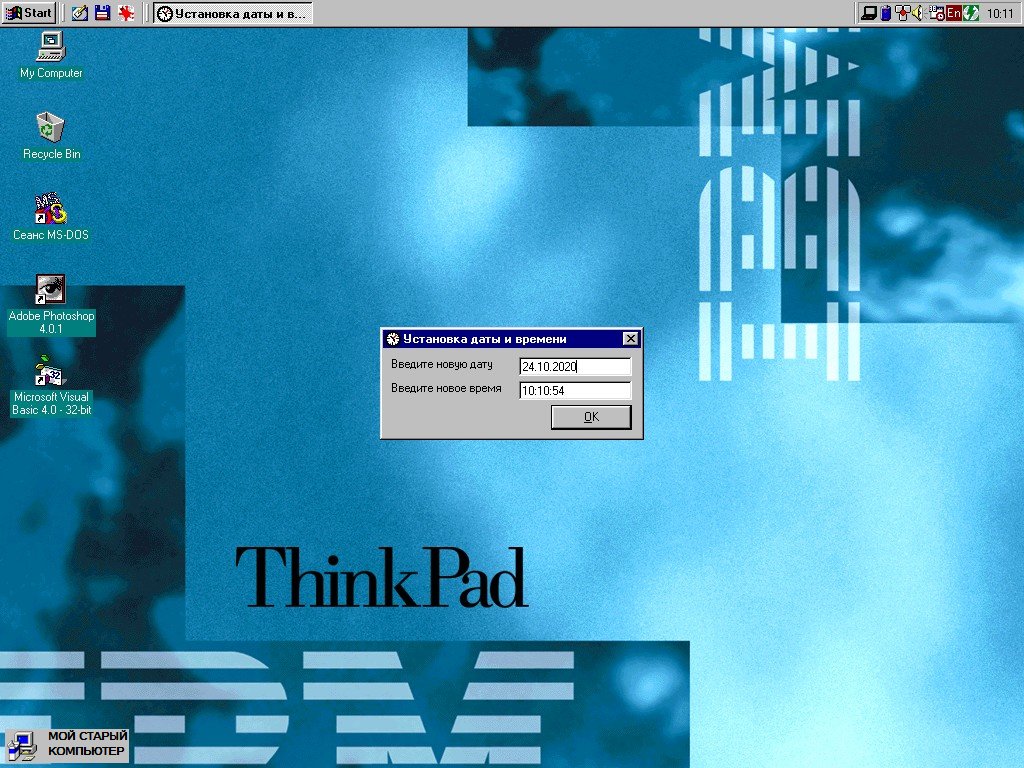Viewport: 1024px width, 768px height.
Task: Click the green lightning bolt tray icon
Action: (971, 13)
